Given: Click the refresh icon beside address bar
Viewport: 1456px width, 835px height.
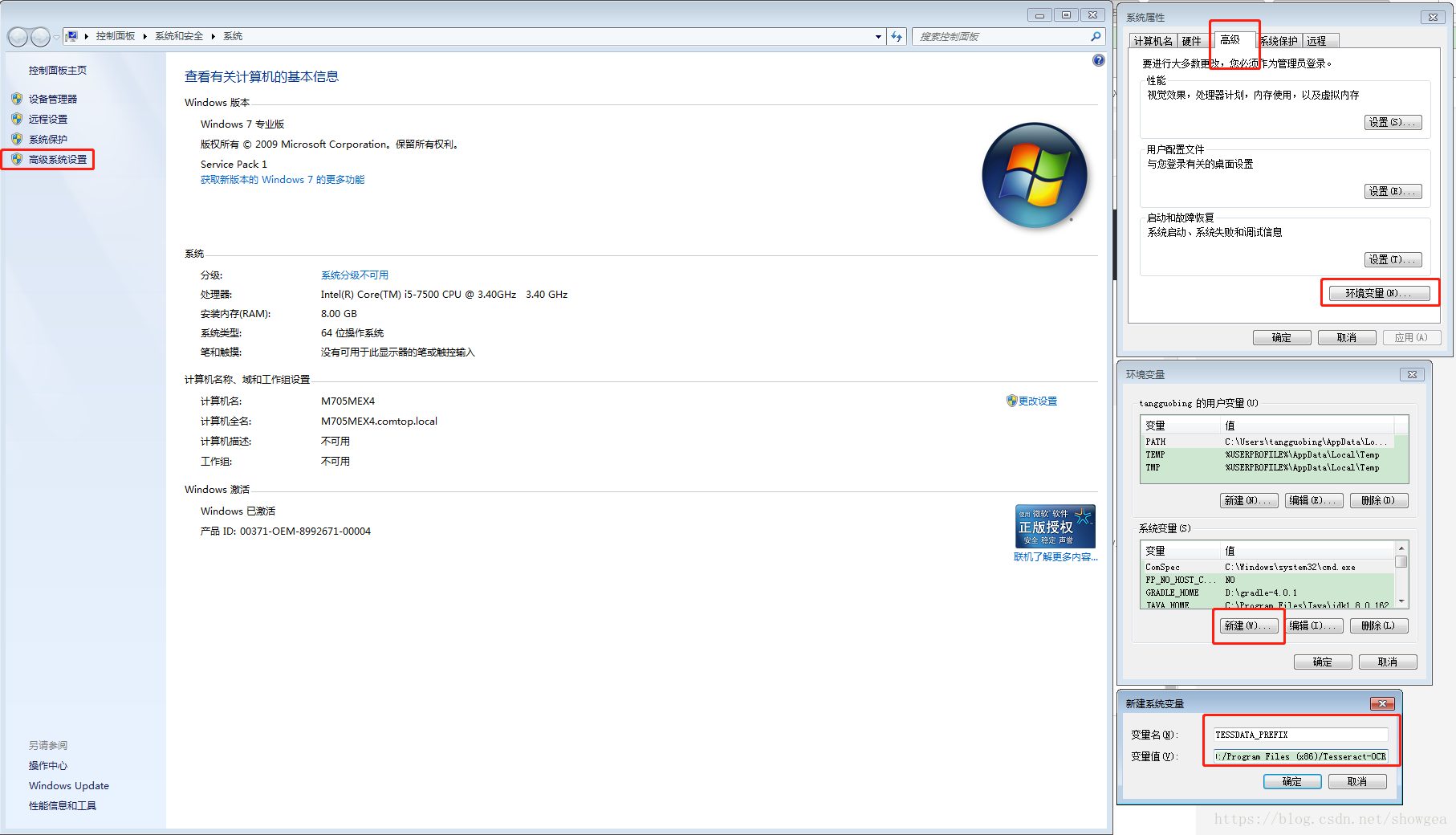Looking at the screenshot, I should point(897,37).
